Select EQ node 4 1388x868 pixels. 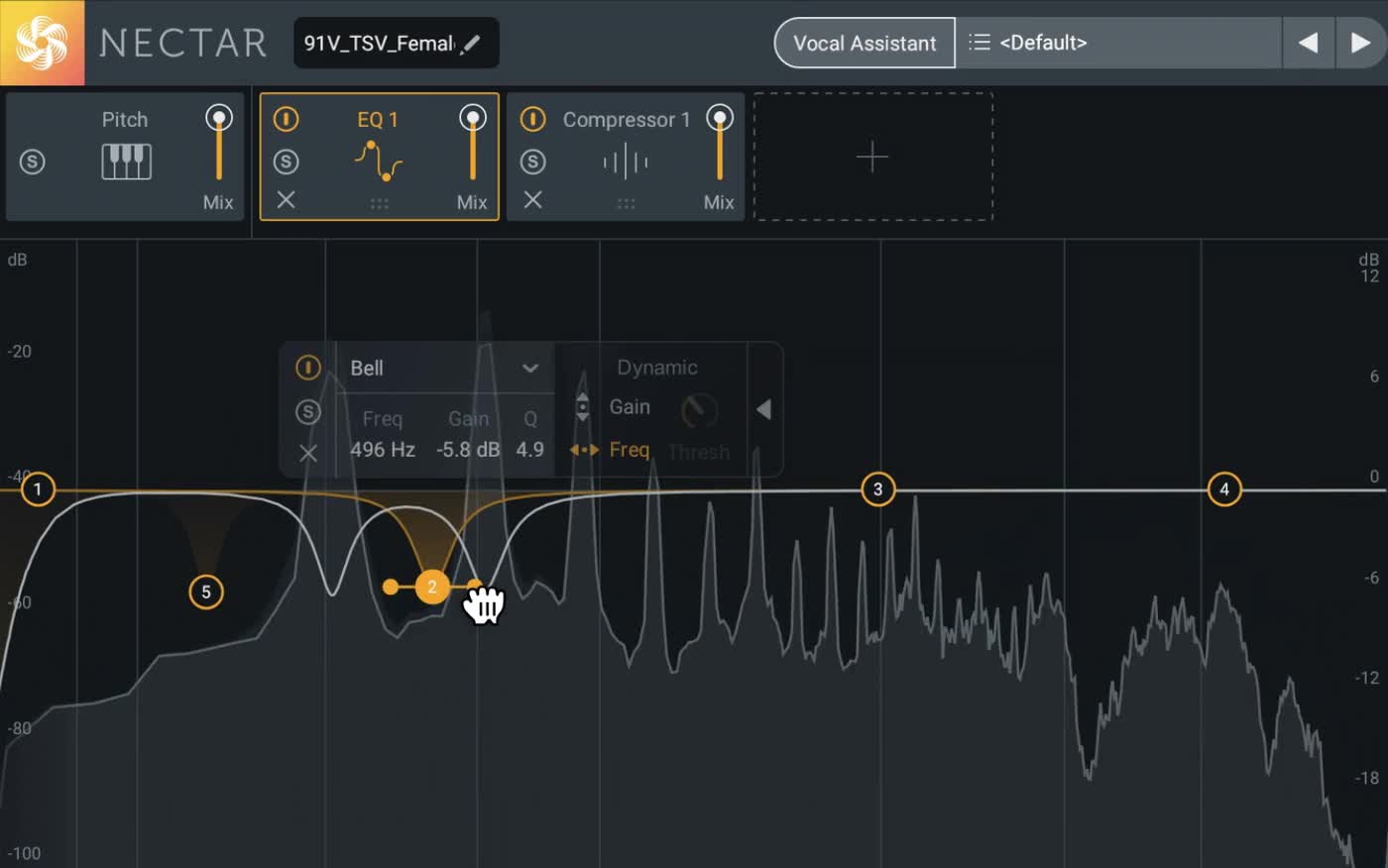(1224, 489)
